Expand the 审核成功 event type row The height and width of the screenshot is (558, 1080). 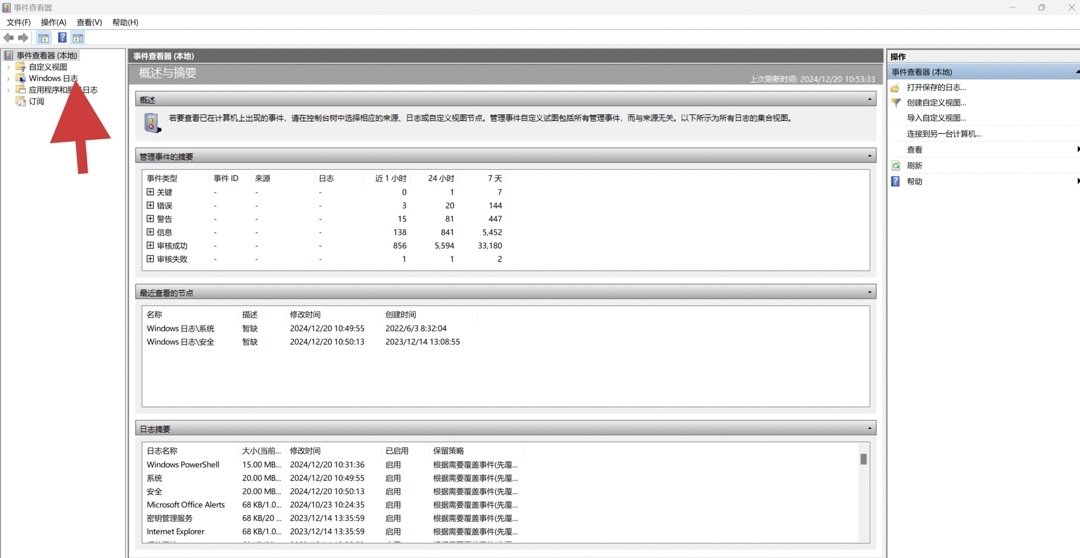point(150,245)
